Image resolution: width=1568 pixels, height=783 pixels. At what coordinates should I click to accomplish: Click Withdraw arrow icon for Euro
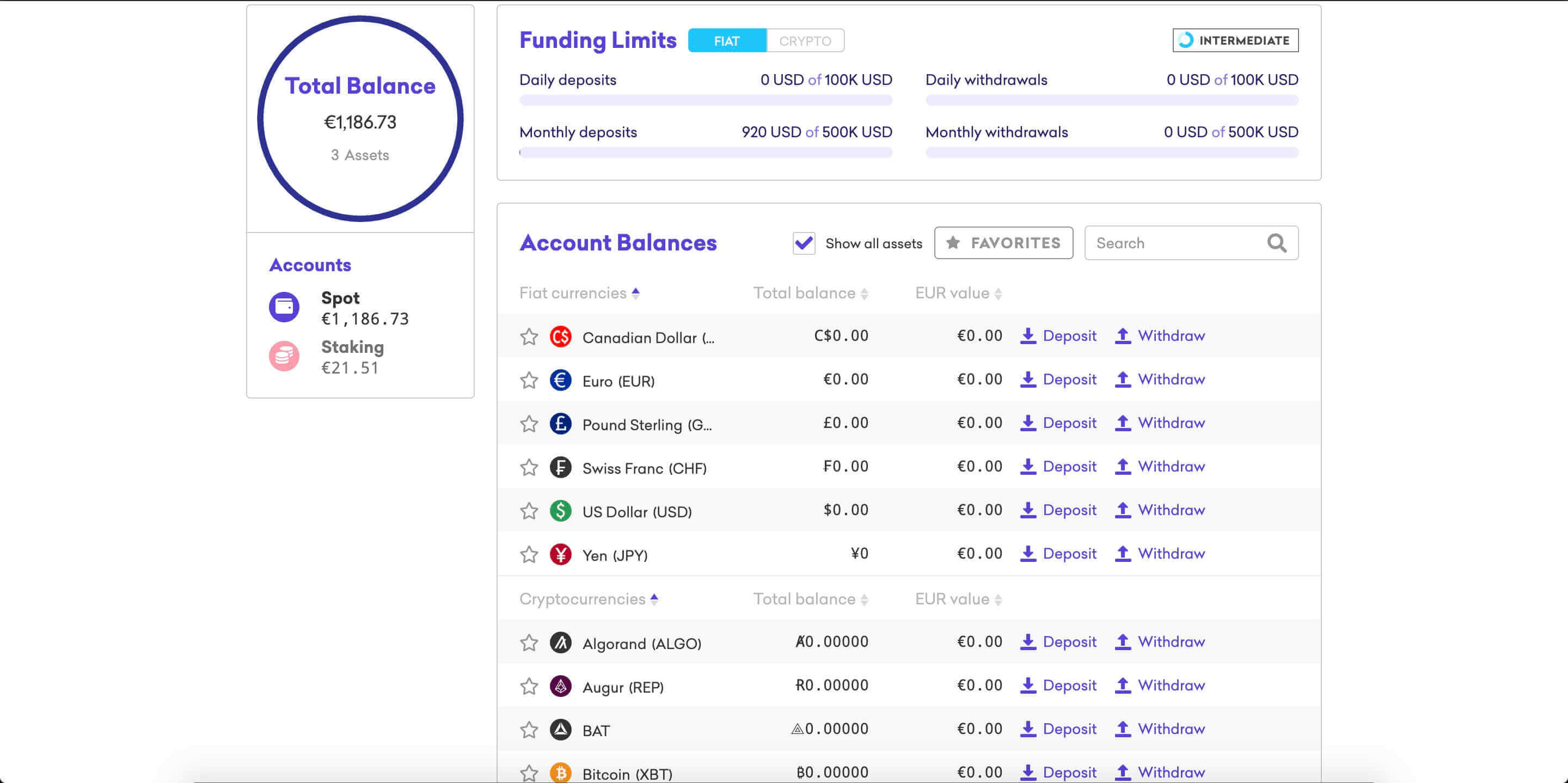[x=1123, y=380]
